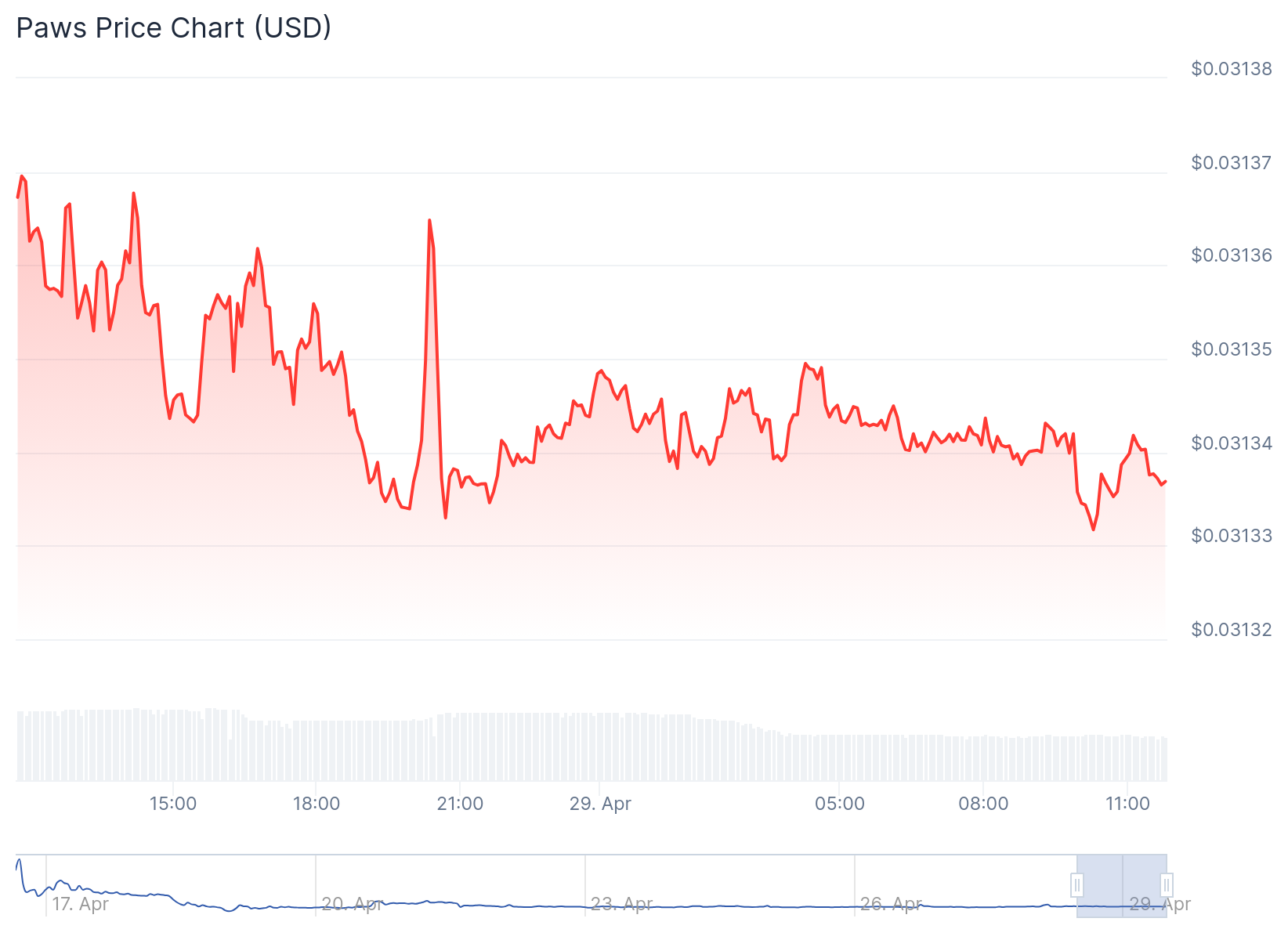Pick 23. Apr on the navigator timeline
The height and width of the screenshot is (940, 1288).
coord(620,904)
